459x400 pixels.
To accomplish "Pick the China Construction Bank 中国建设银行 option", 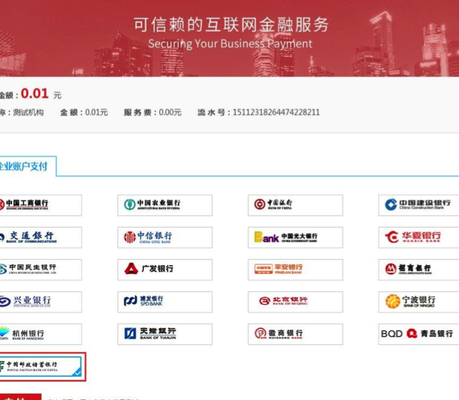I will (419, 205).
